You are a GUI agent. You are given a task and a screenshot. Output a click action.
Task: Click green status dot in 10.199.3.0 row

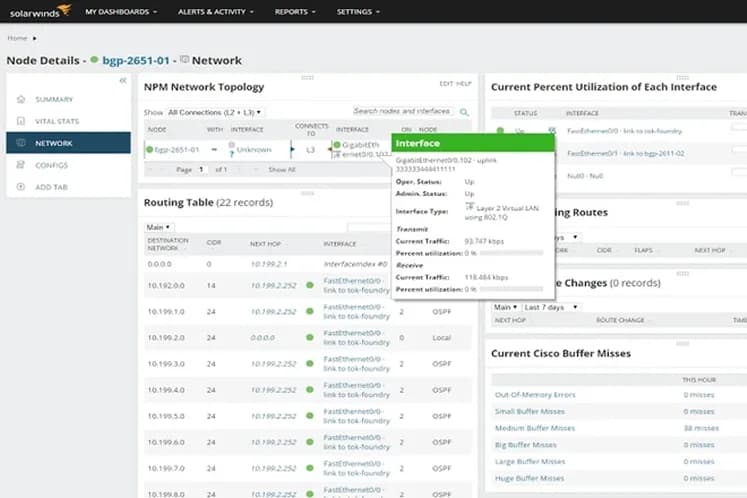tap(310, 364)
